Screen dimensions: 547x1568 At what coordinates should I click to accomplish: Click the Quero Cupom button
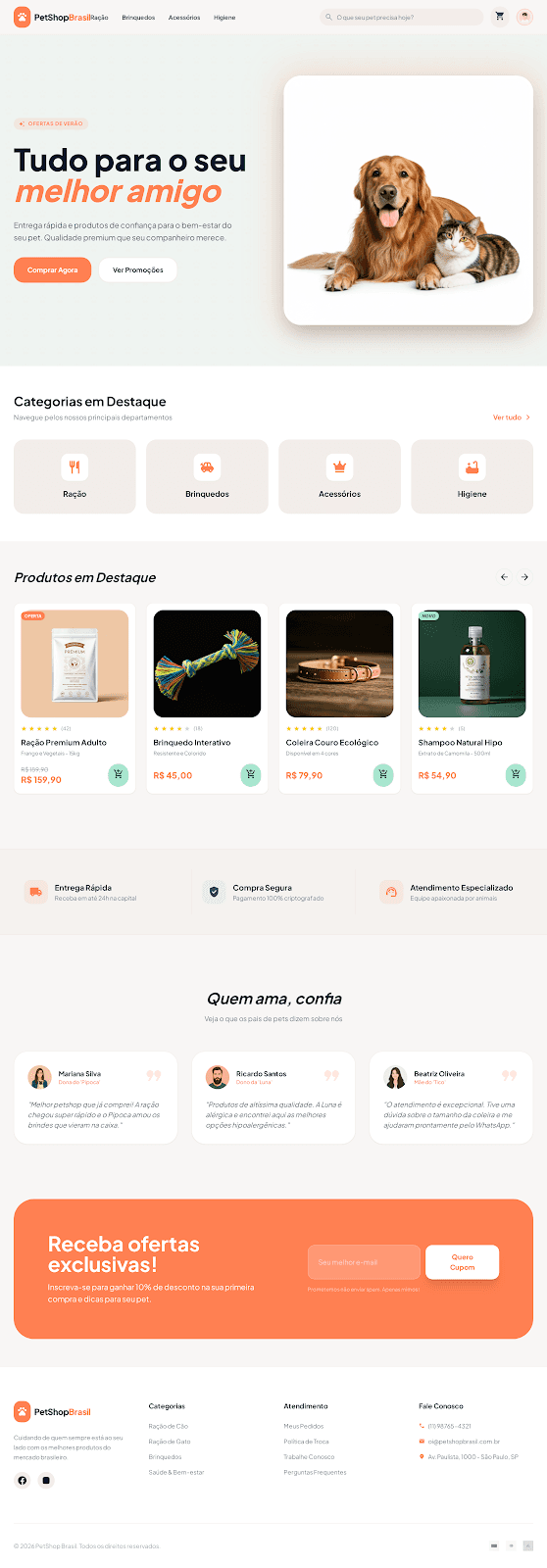(462, 1262)
